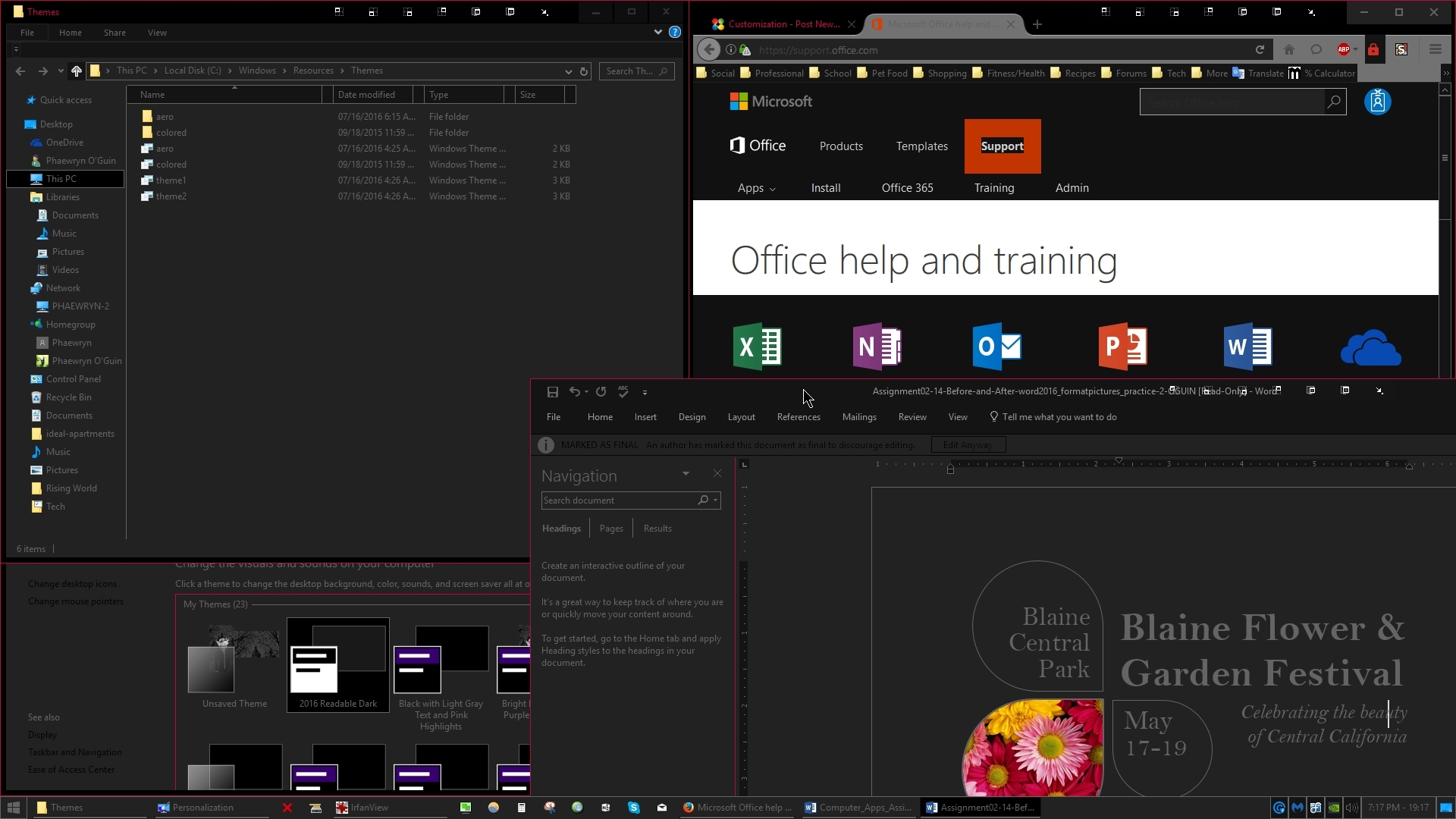The width and height of the screenshot is (1456, 819).
Task: Click Change desktop icons link
Action: coord(72,584)
